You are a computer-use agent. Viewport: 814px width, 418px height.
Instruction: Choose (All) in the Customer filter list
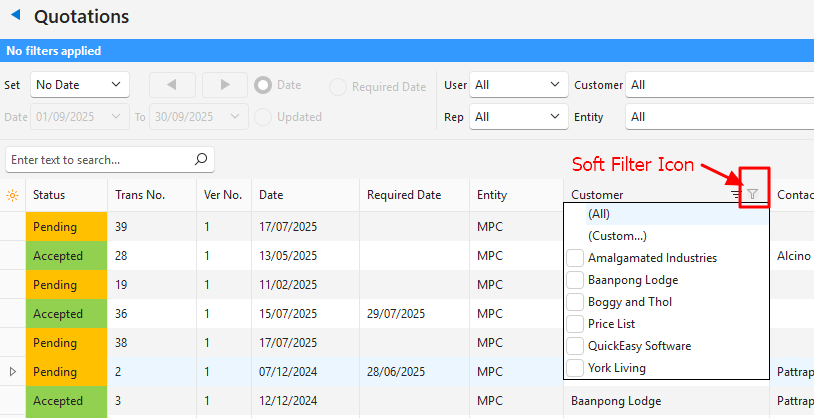click(598, 214)
